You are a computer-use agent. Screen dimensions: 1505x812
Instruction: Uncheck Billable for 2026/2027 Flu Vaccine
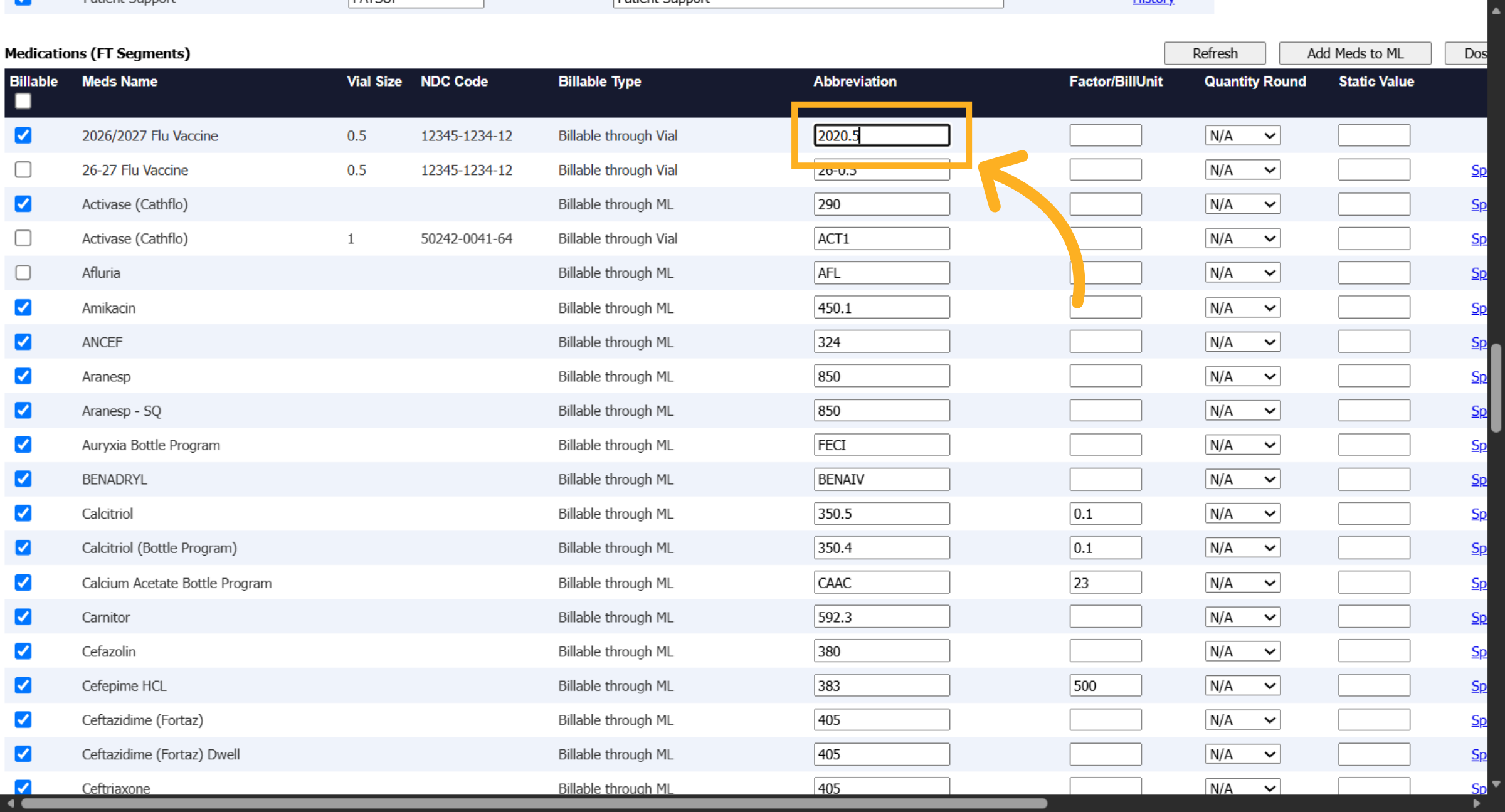pos(23,135)
